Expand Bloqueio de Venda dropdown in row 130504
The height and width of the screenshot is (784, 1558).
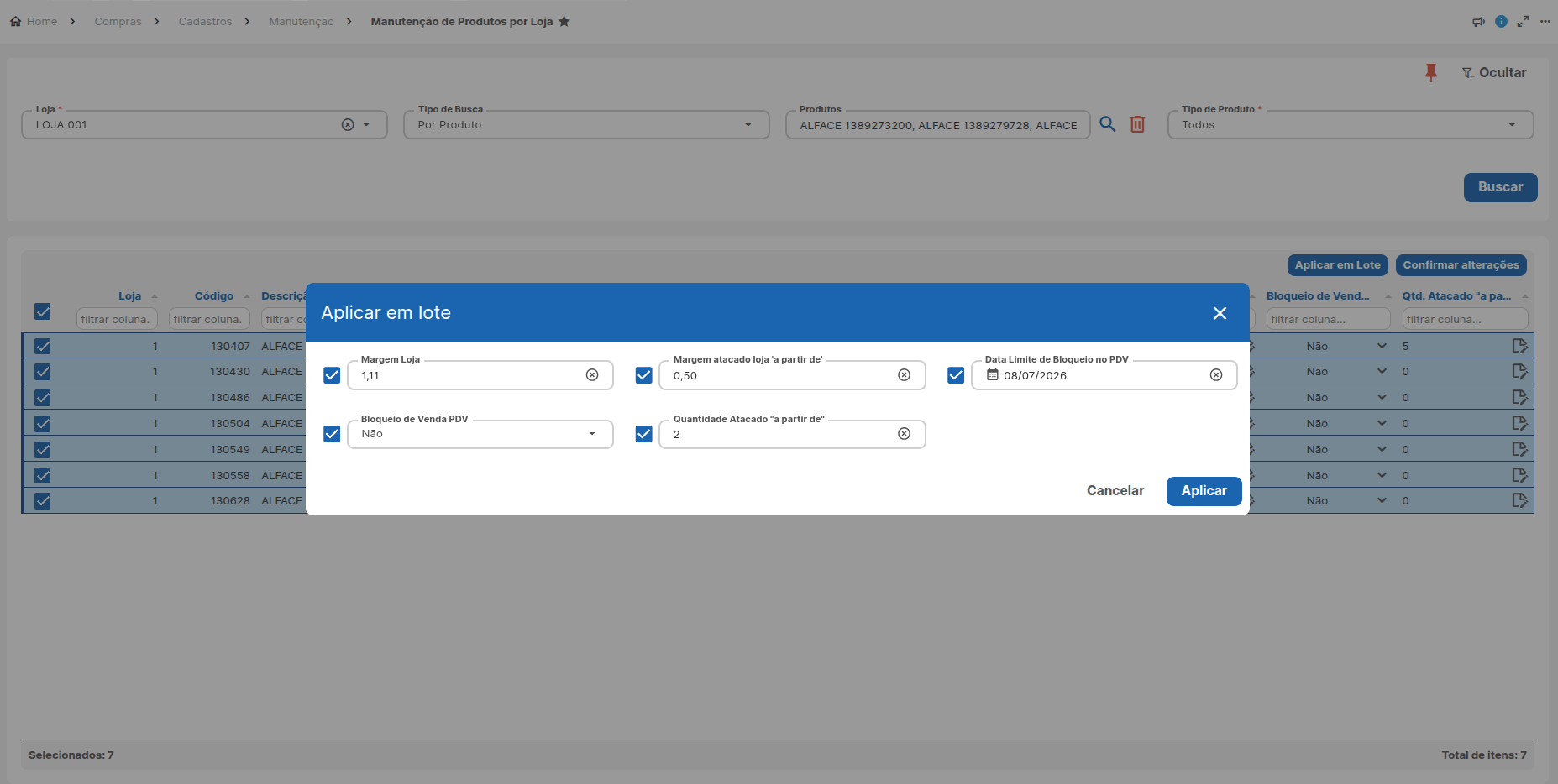(x=1382, y=423)
